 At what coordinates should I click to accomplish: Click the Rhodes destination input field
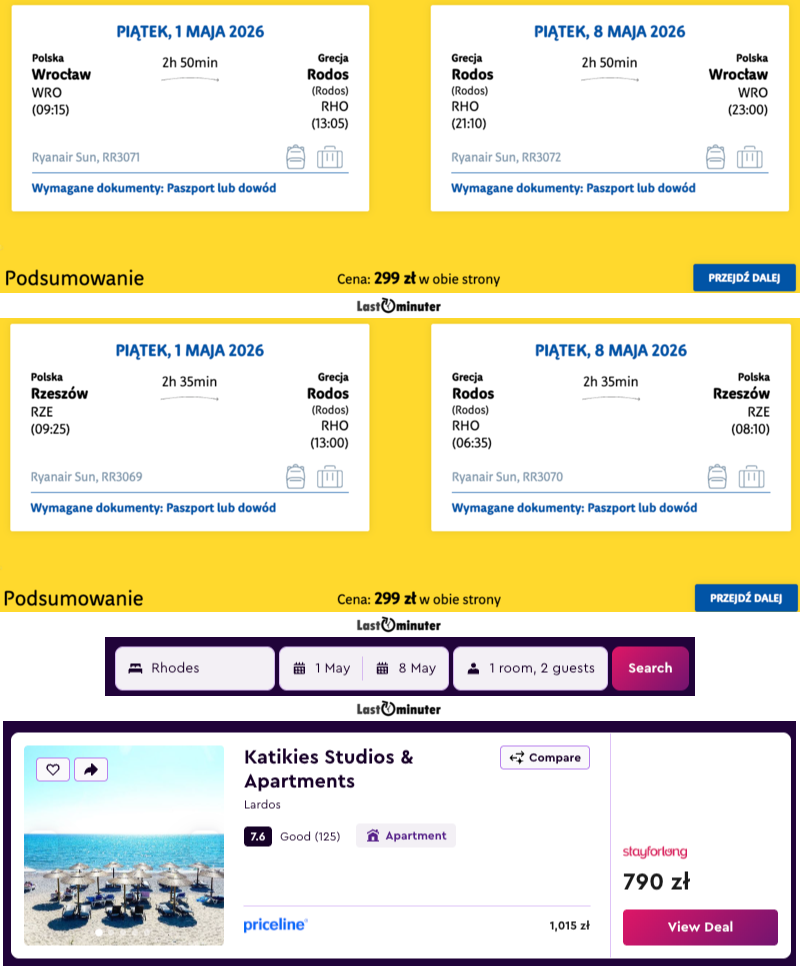[x=205, y=669]
